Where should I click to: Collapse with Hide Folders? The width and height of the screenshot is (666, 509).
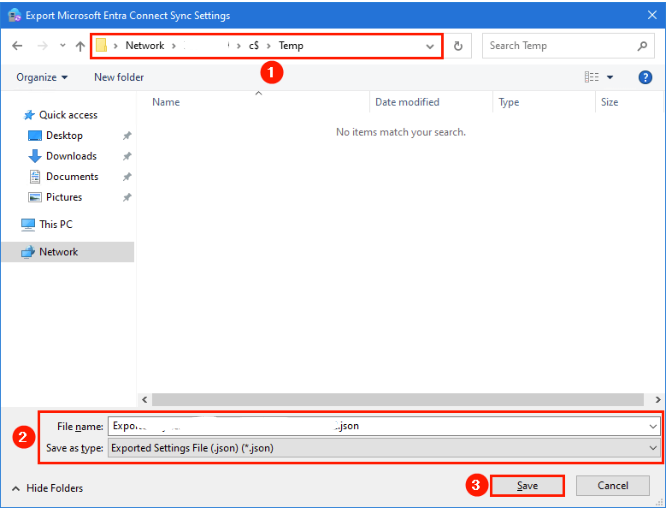pos(48,488)
